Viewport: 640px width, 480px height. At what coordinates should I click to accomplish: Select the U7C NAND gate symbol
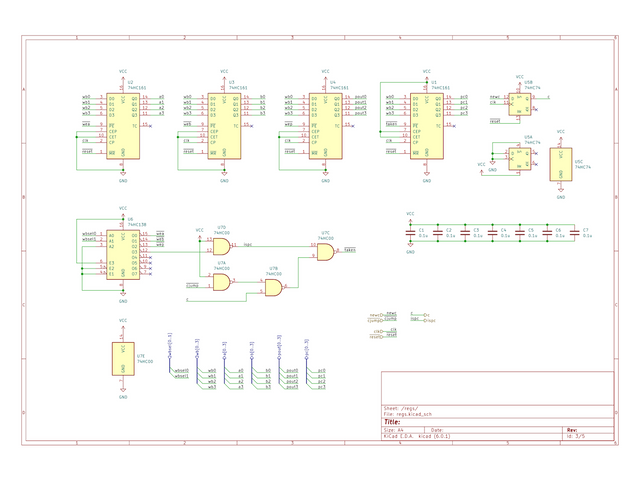coord(325,252)
